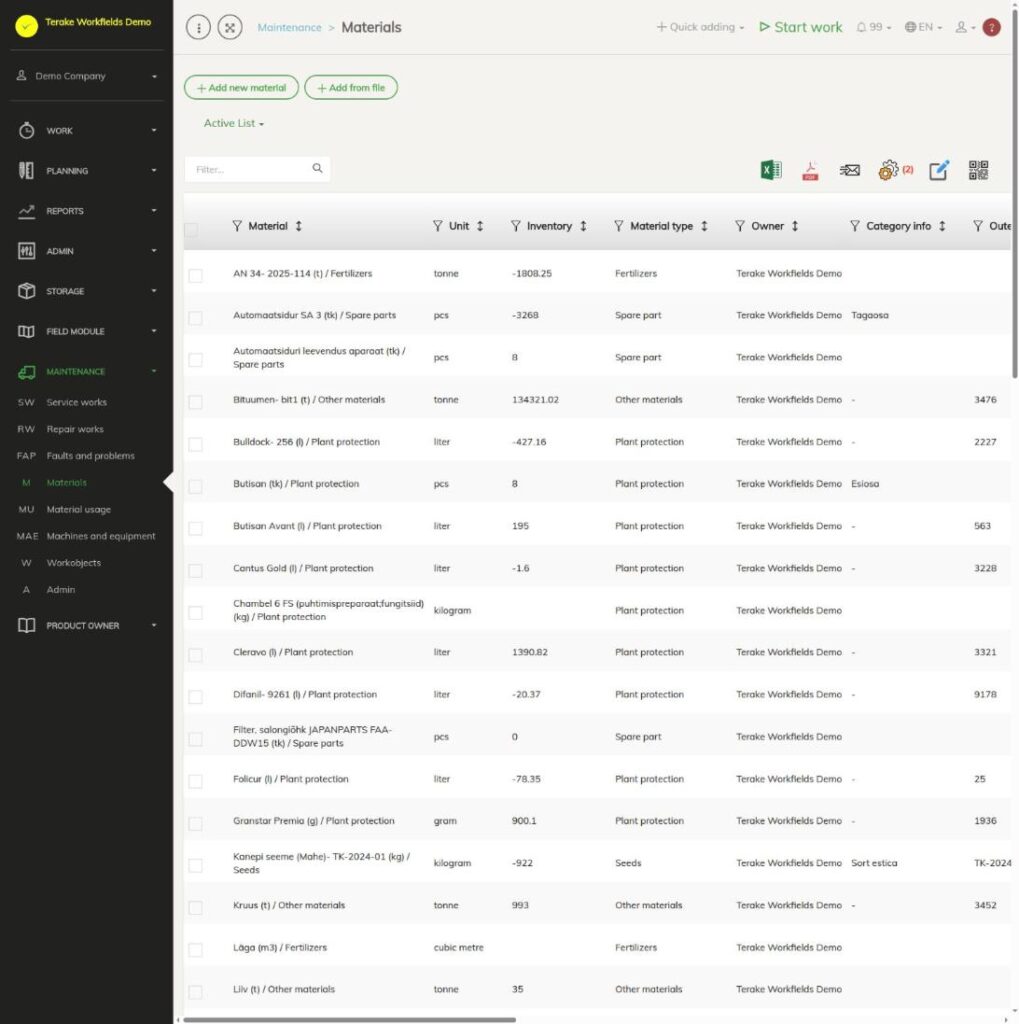Image resolution: width=1019 pixels, height=1024 pixels.
Task: Expand the Work sidebar section
Action: click(x=87, y=131)
